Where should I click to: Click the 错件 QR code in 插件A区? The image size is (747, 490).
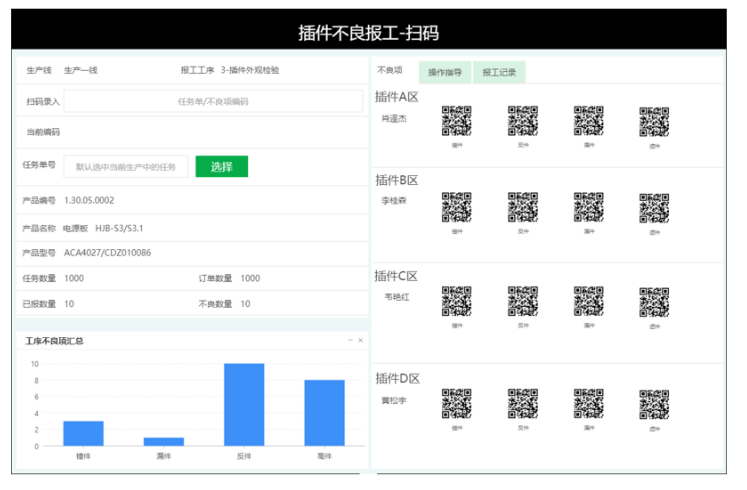point(457,121)
